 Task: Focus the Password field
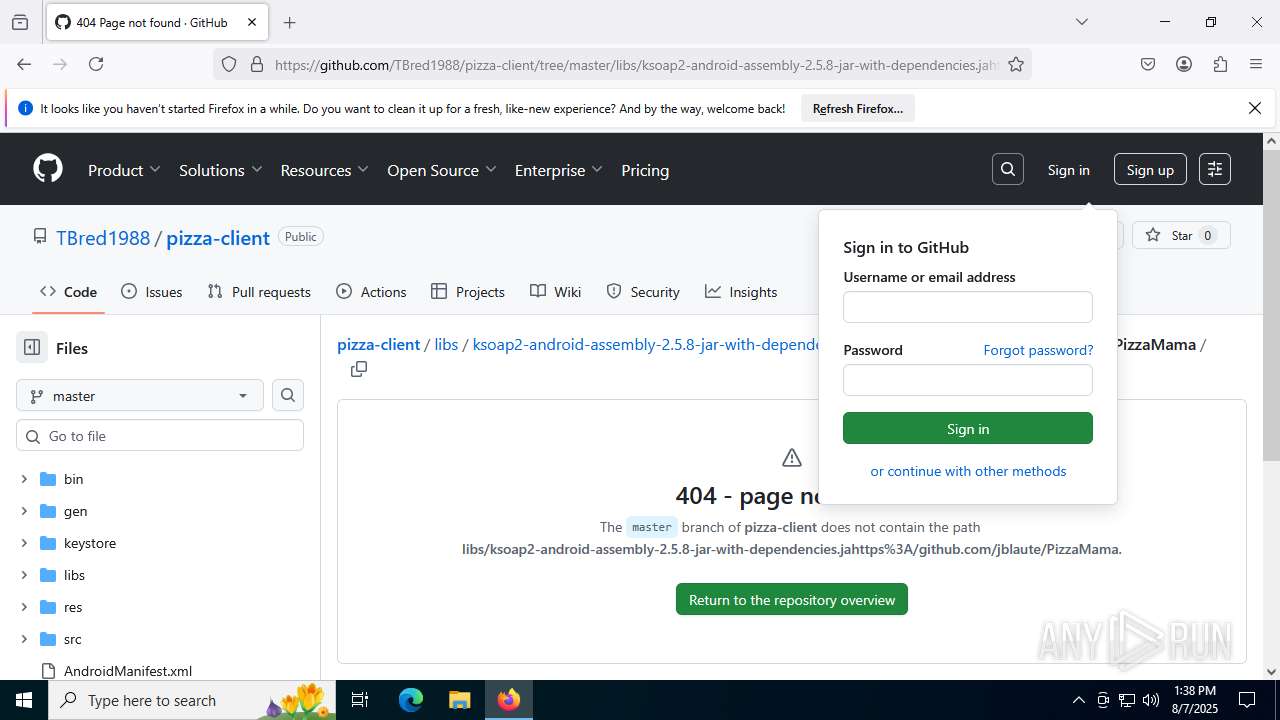coord(968,380)
